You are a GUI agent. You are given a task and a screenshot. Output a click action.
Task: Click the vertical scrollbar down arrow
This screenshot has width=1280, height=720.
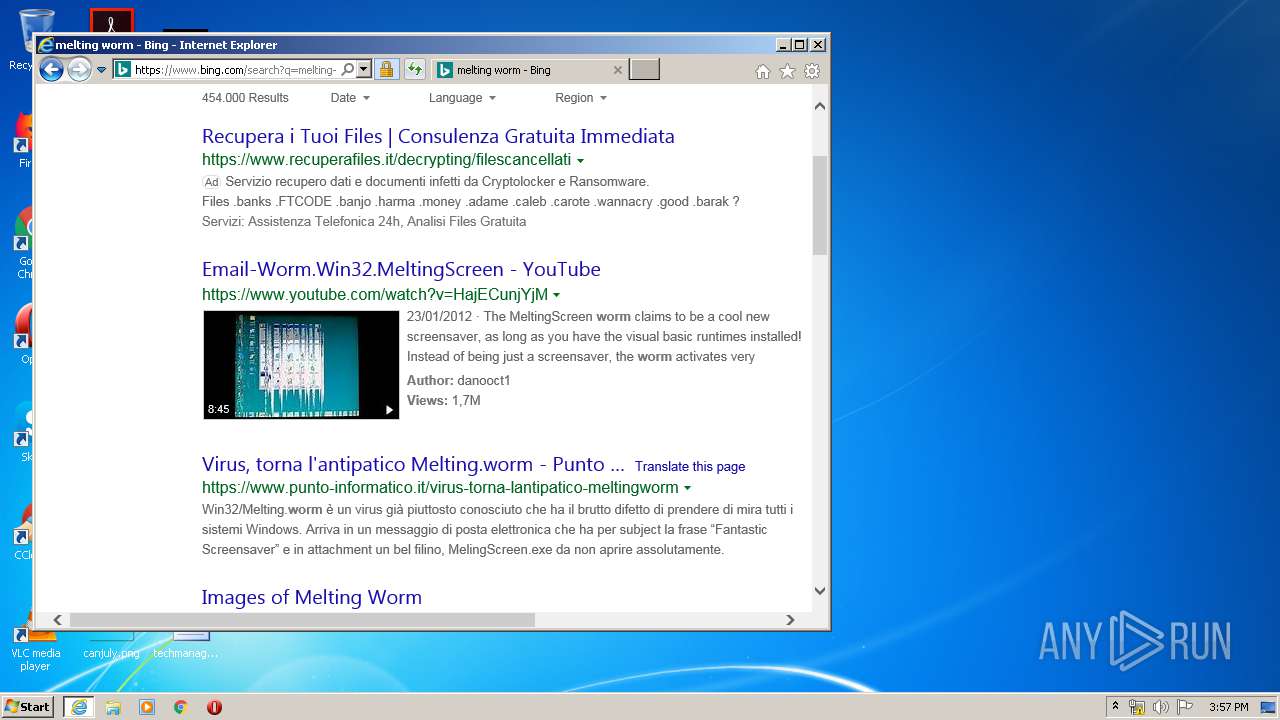point(820,590)
